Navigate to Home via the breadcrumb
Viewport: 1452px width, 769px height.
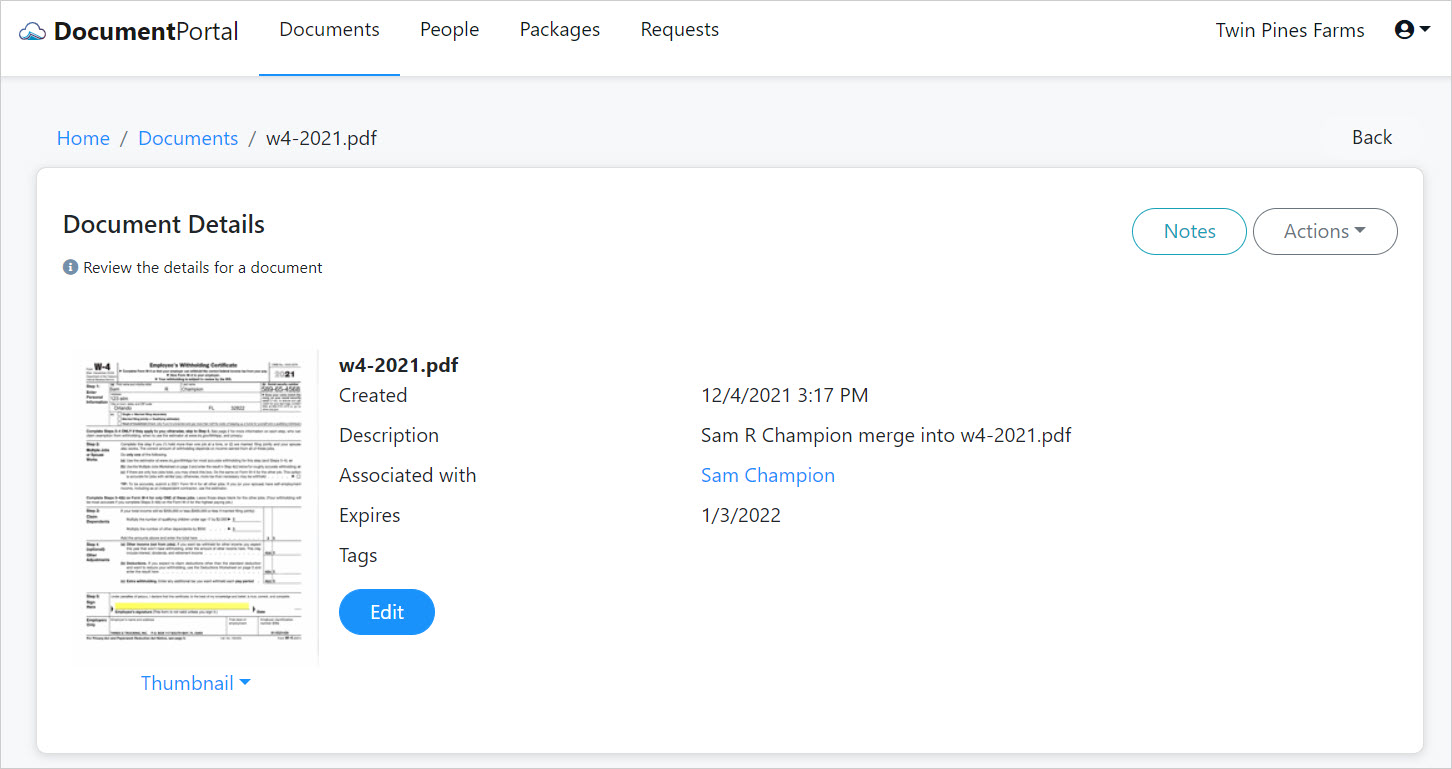point(83,137)
